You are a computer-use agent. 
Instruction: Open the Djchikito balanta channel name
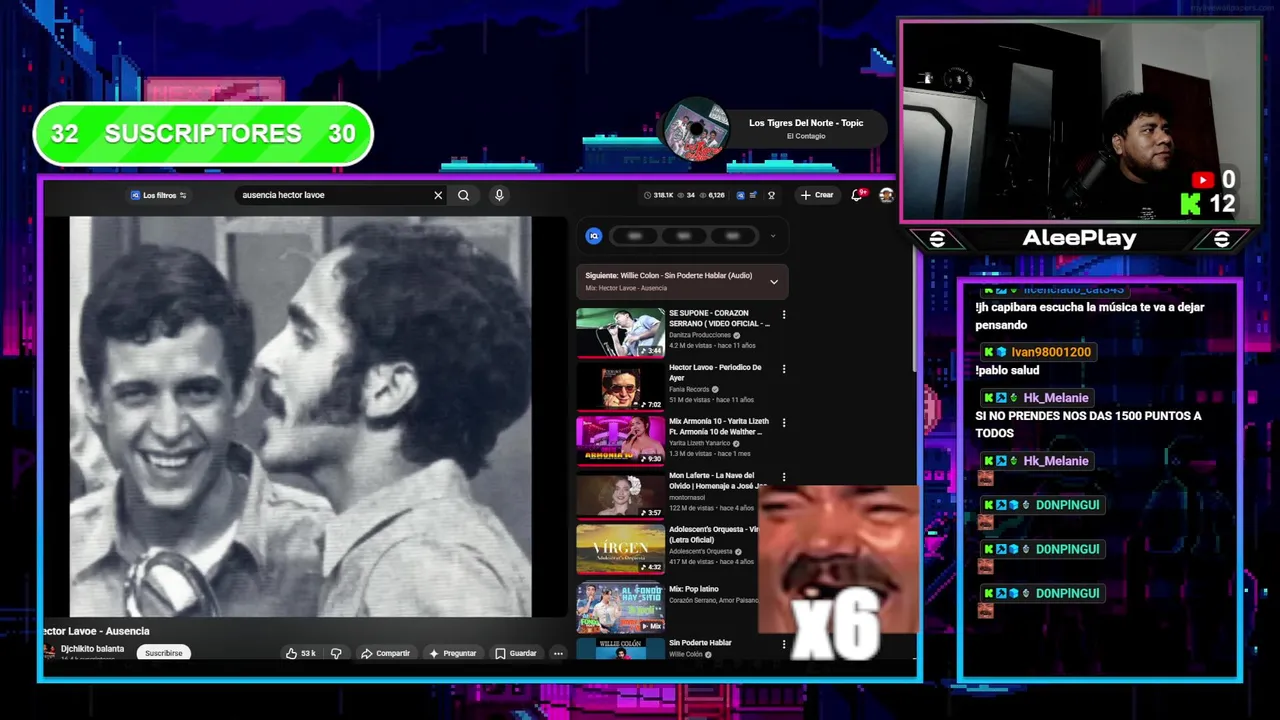(x=92, y=649)
